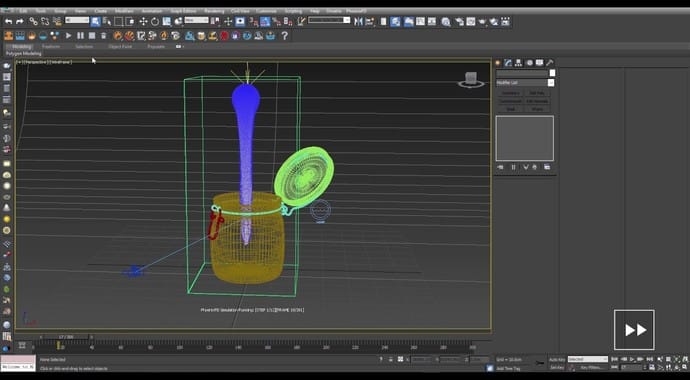Click Remove Modifier trash icon below stack
Viewport: 690px width, 380px height.
click(535, 167)
